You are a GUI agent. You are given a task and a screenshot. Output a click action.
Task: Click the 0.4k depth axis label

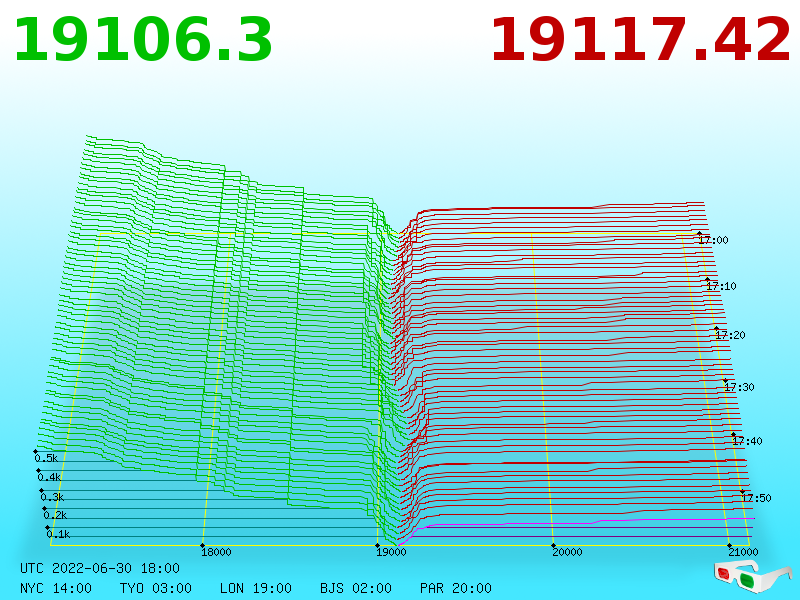coord(49,478)
